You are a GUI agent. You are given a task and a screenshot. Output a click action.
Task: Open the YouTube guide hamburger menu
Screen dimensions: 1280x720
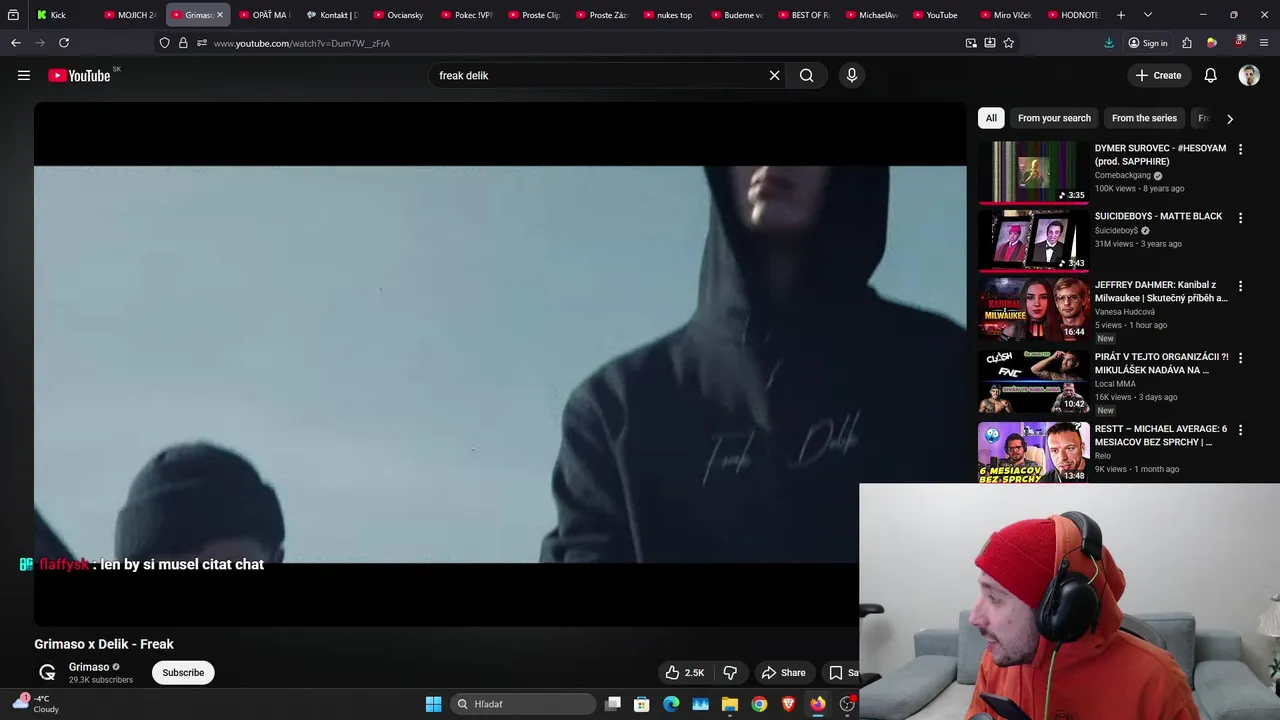[x=24, y=75]
